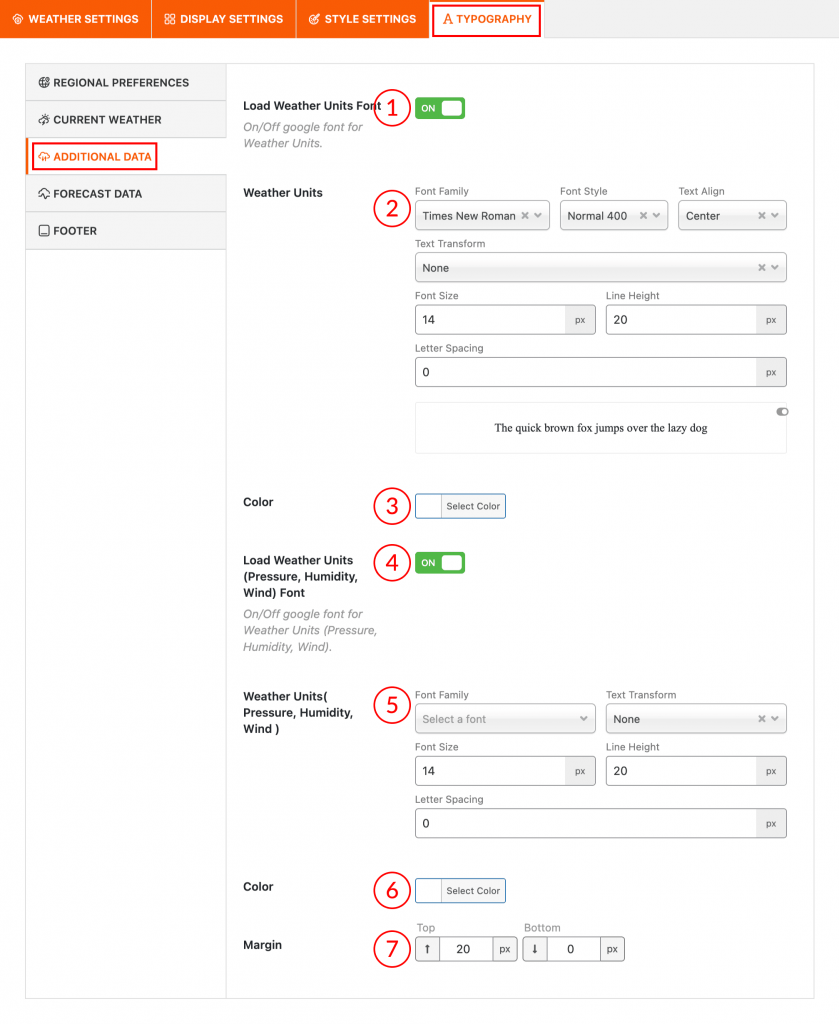Open Additional Data section
The height and width of the screenshot is (1024, 839).
pos(126,157)
